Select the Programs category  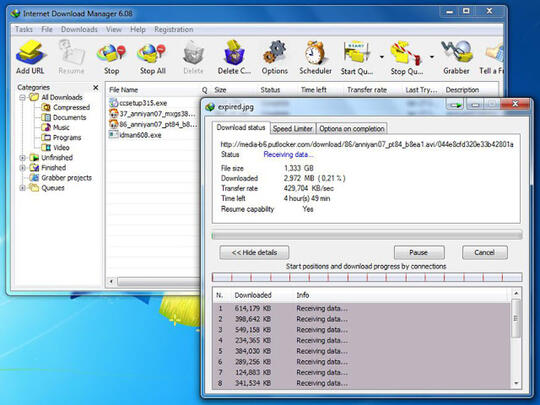coord(61,137)
